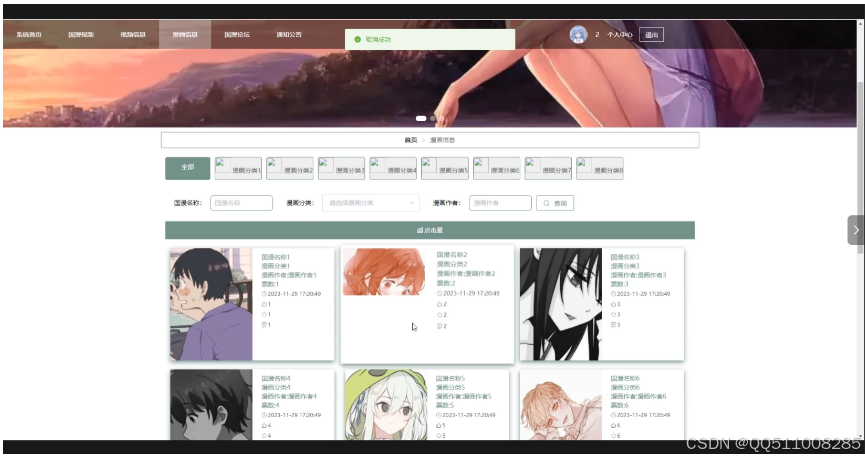Focus the 漫画作者 search input

[500, 203]
